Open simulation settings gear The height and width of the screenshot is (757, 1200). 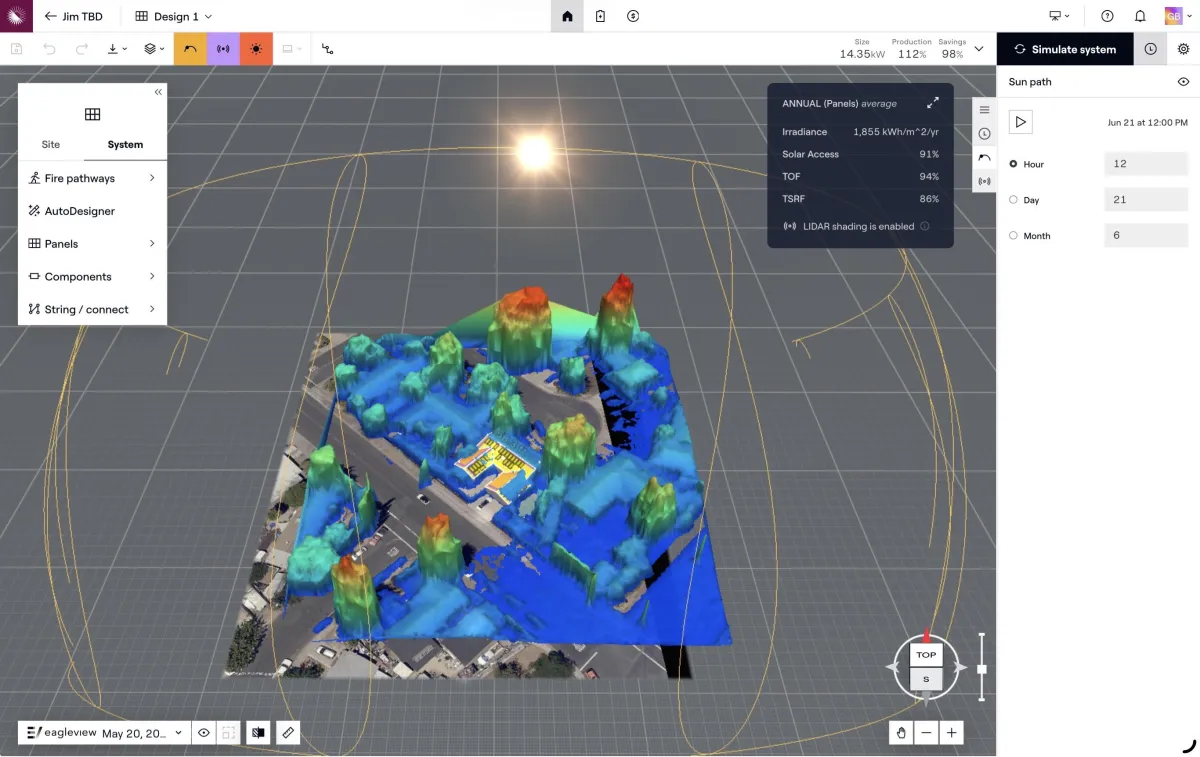[1183, 49]
